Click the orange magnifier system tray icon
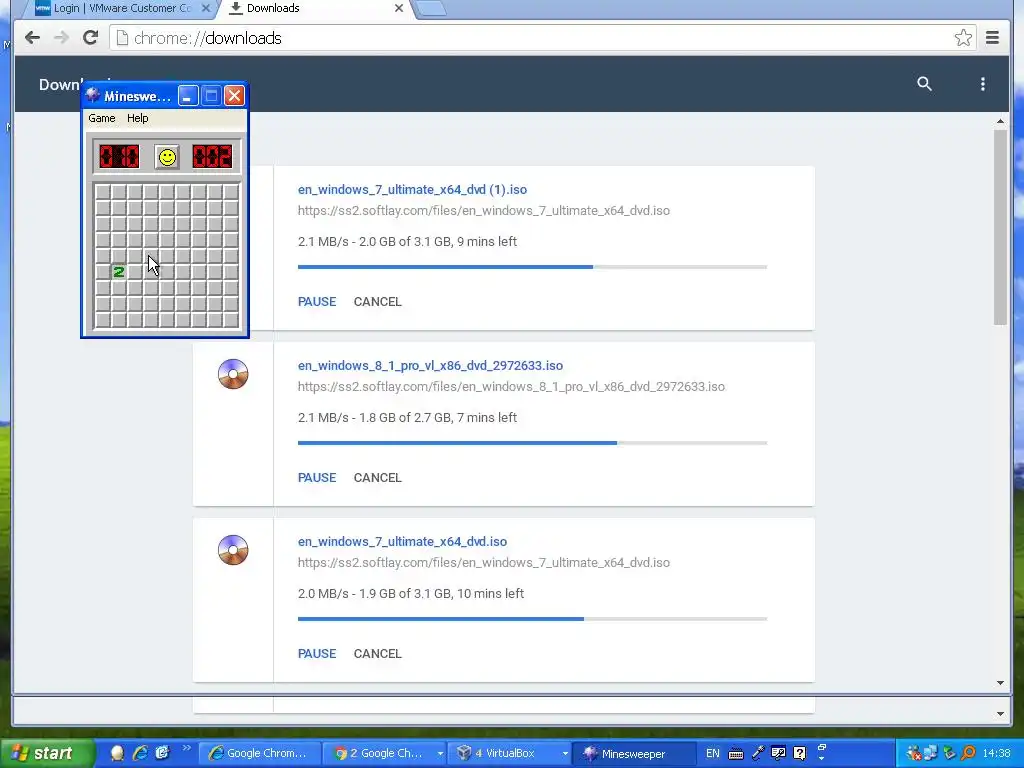 pos(968,753)
